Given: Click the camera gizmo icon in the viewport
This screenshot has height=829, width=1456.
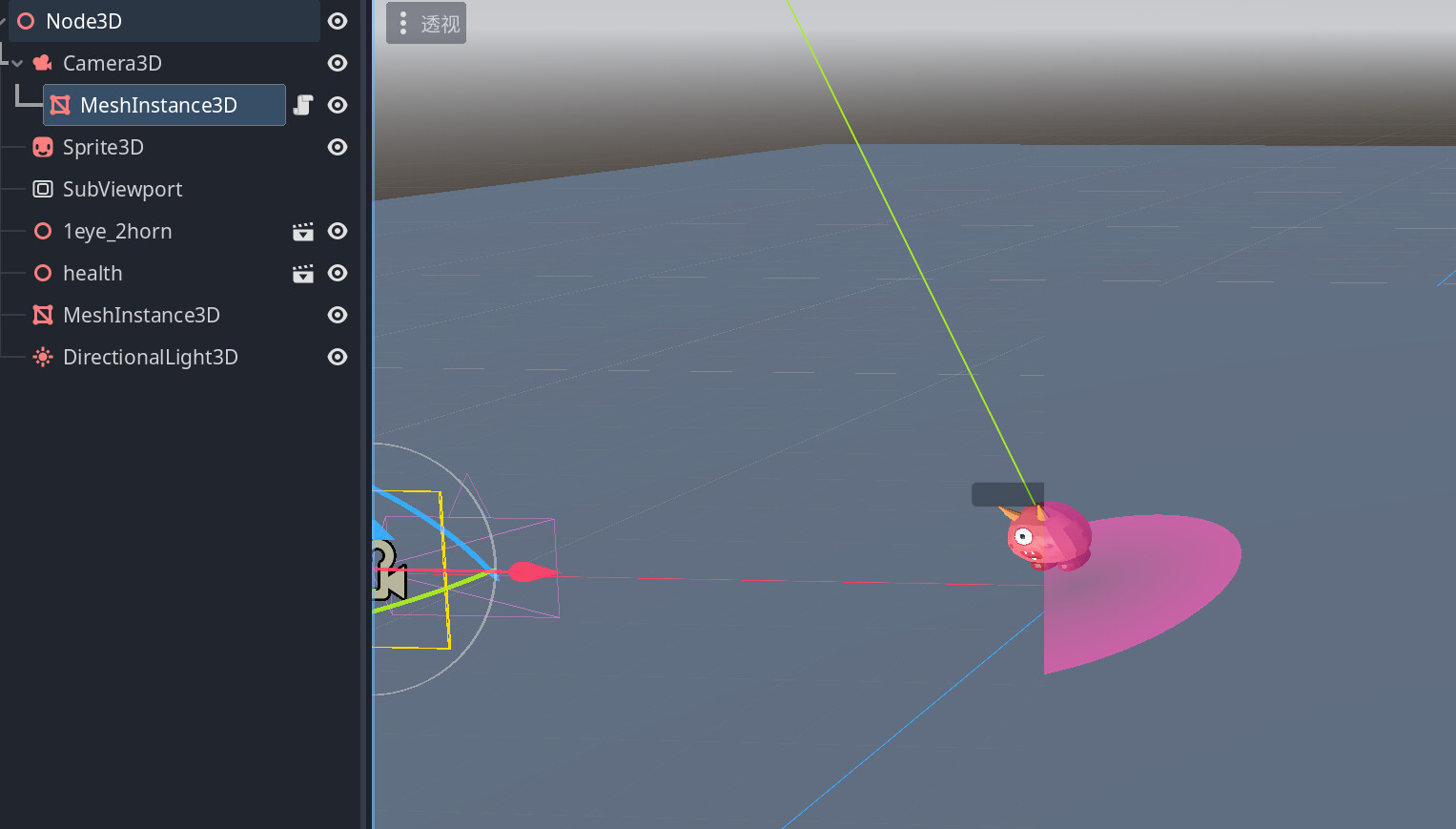Looking at the screenshot, I should point(387,570).
